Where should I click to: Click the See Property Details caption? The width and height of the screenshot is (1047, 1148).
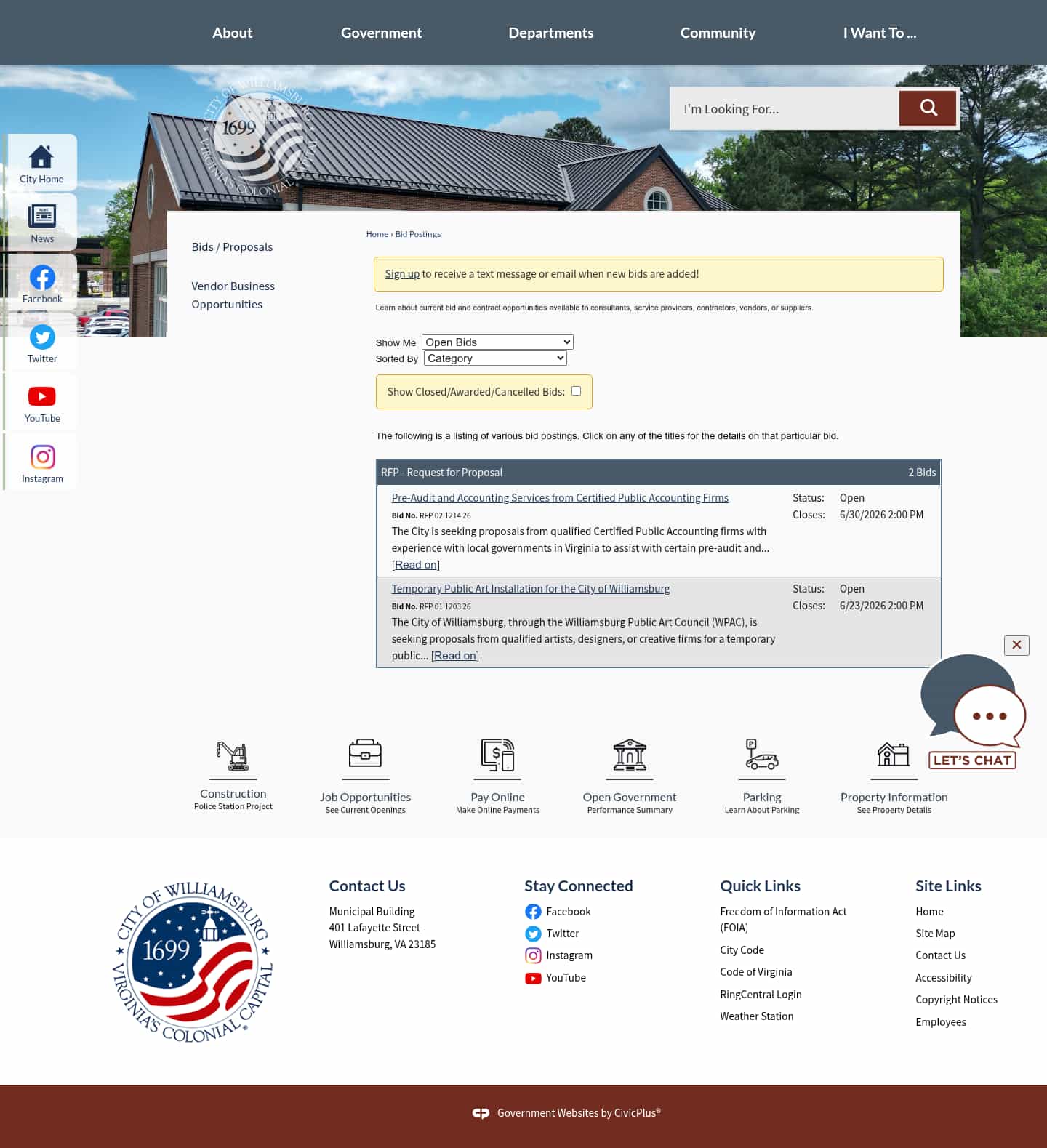pyautogui.click(x=894, y=810)
